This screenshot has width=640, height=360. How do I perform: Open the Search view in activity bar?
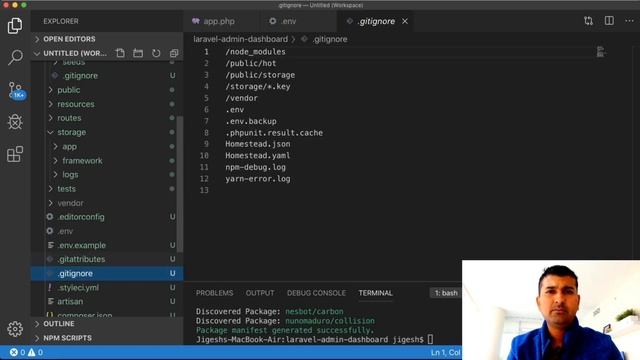[15, 57]
